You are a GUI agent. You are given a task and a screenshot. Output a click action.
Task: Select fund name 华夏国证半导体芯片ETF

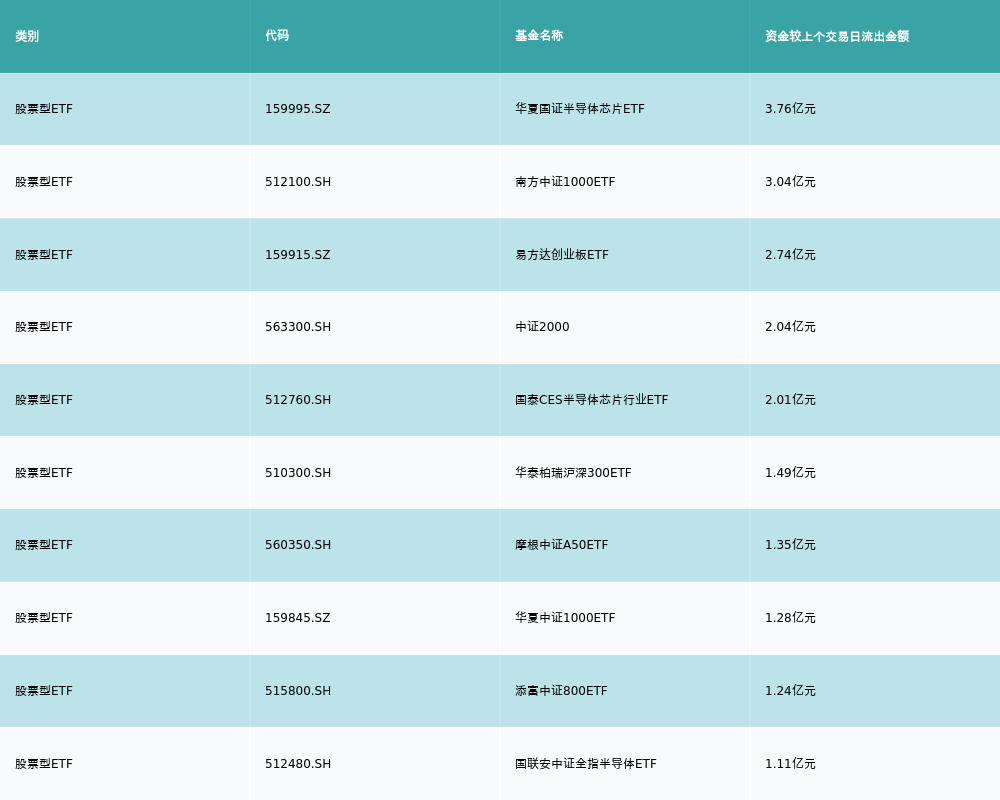[580, 109]
